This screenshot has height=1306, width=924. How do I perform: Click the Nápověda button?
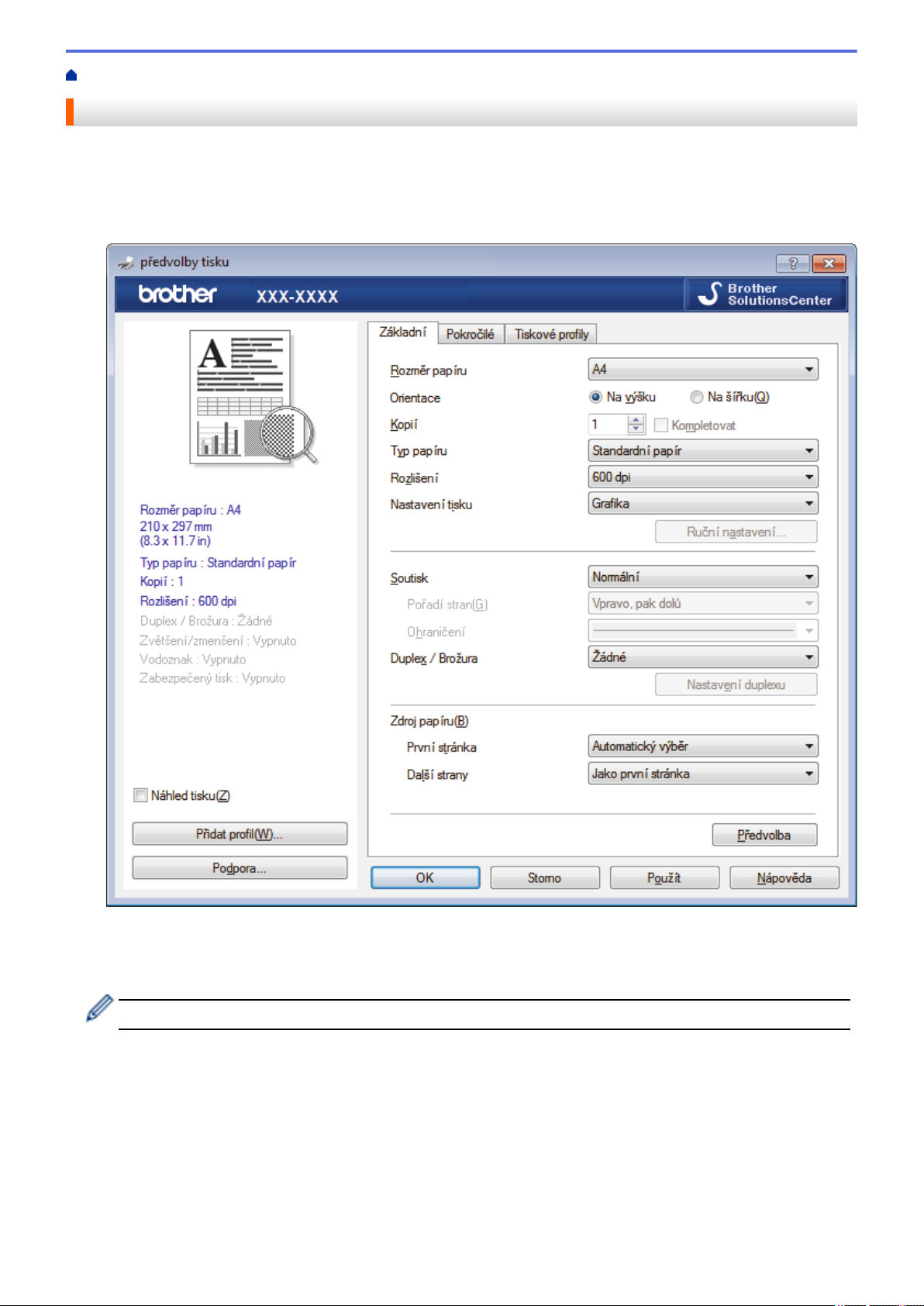pyautogui.click(x=784, y=877)
